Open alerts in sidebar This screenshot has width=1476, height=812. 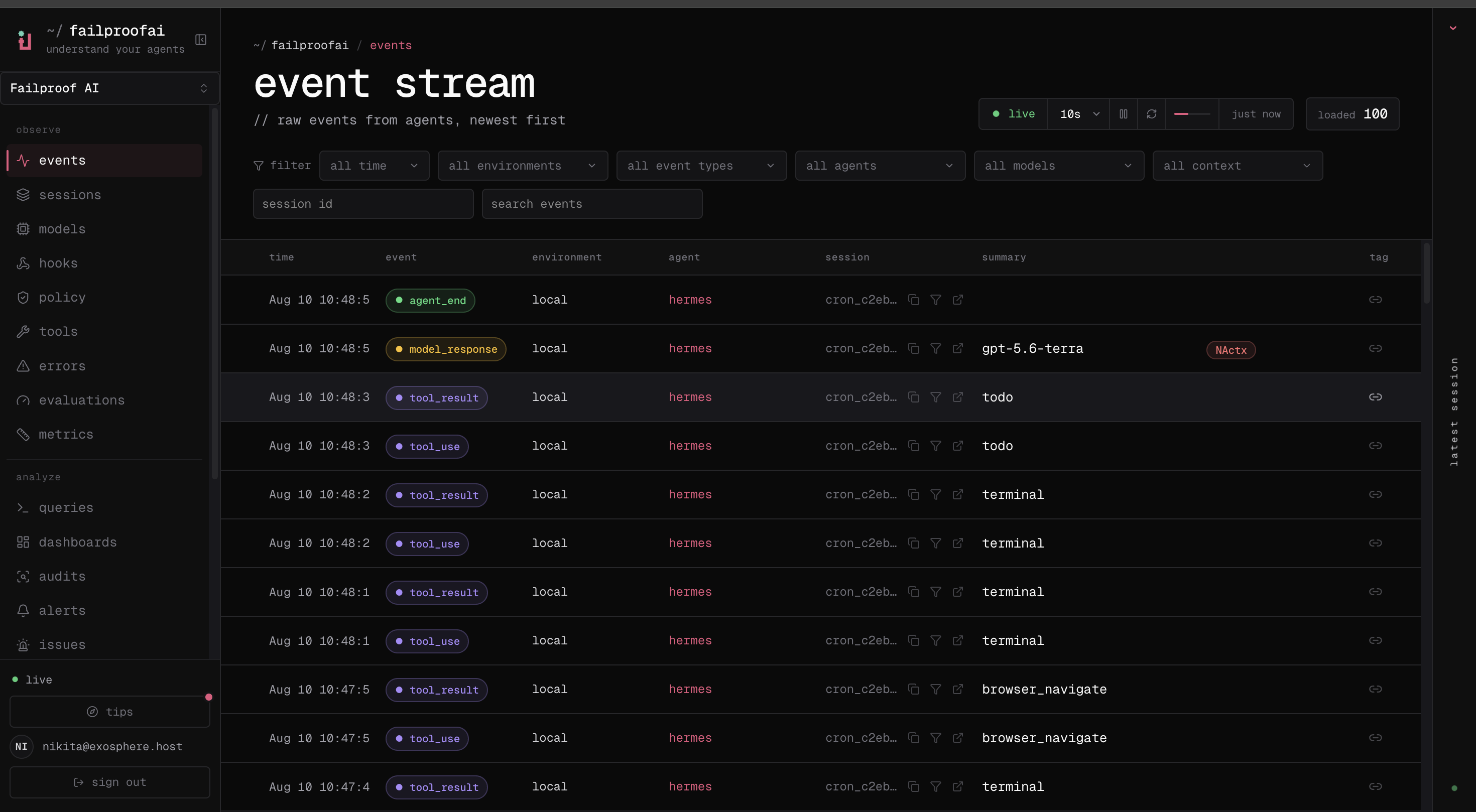[x=104, y=610]
